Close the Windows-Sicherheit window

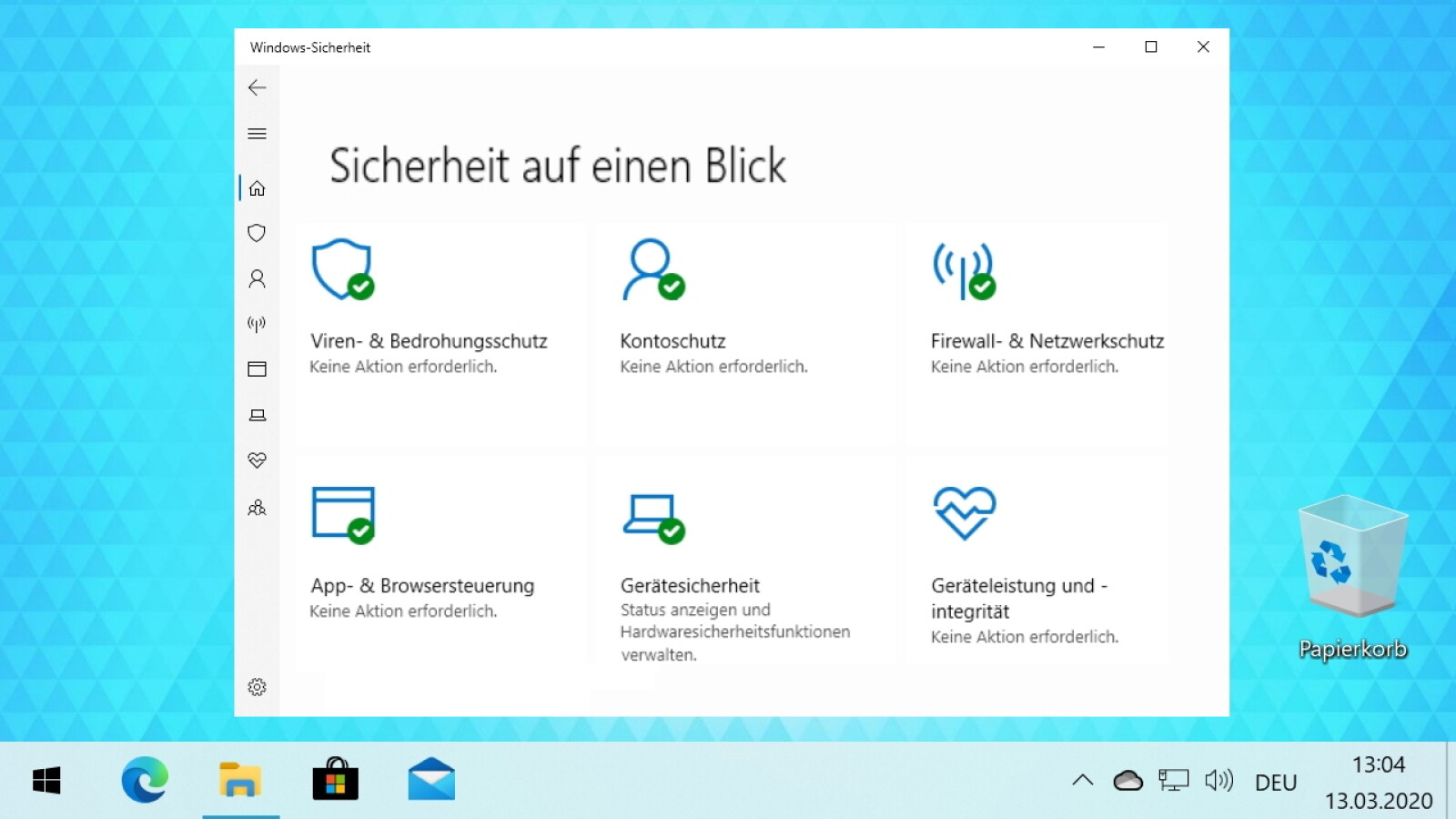[x=1203, y=46]
